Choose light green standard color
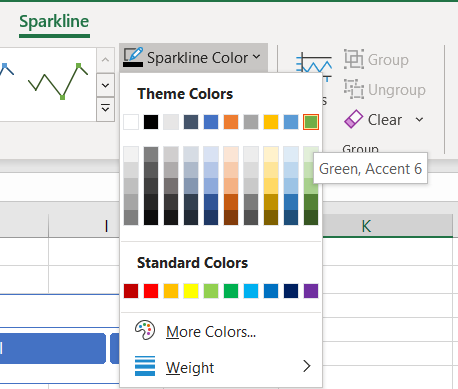458x389 pixels. [211, 291]
